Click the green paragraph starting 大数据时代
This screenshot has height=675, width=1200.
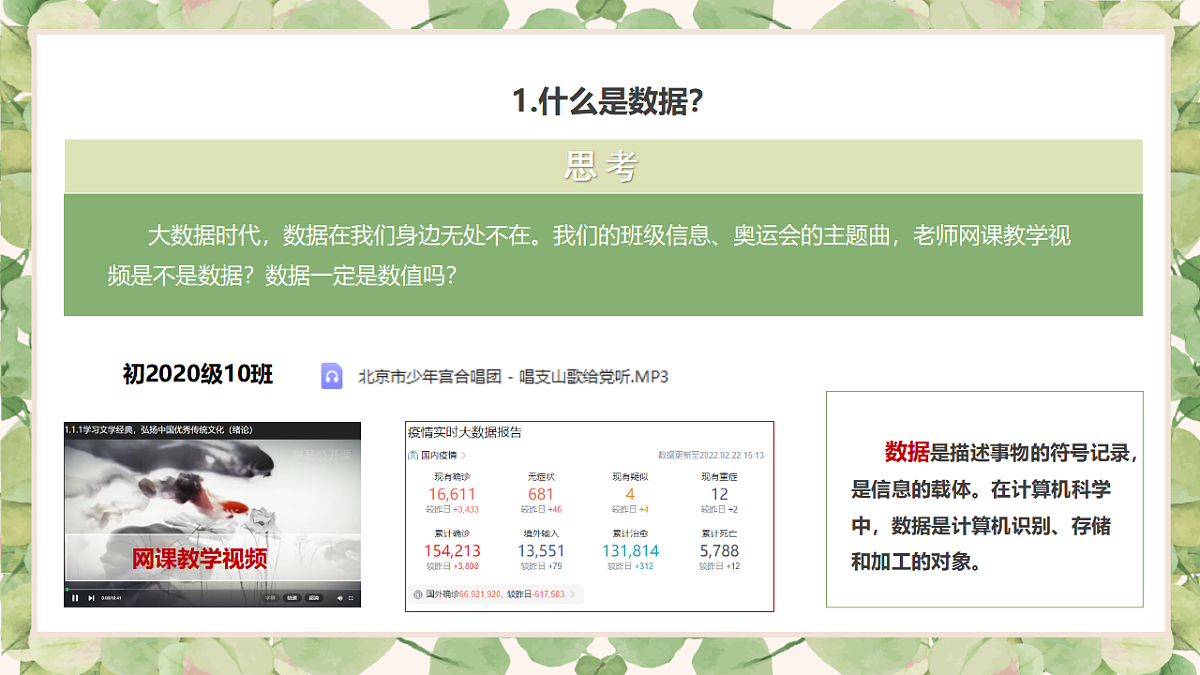pyautogui.click(x=603, y=255)
